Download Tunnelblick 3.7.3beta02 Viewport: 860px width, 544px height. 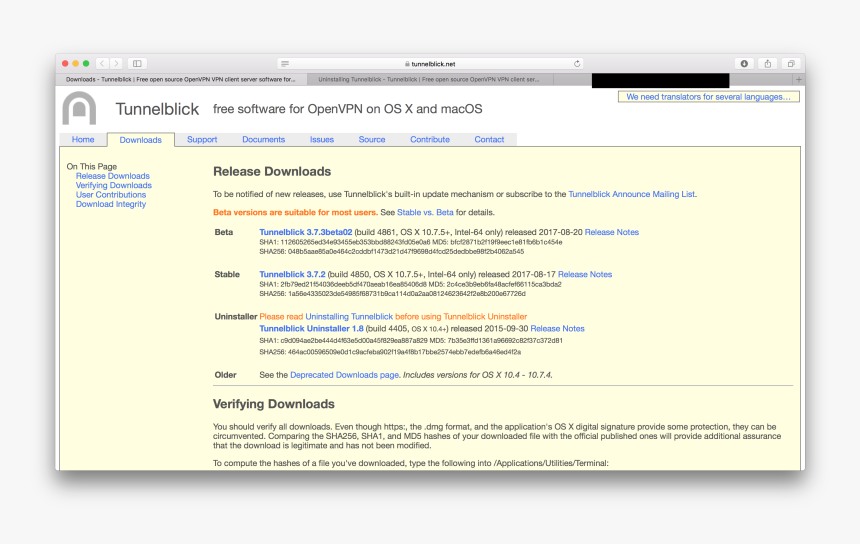click(305, 232)
